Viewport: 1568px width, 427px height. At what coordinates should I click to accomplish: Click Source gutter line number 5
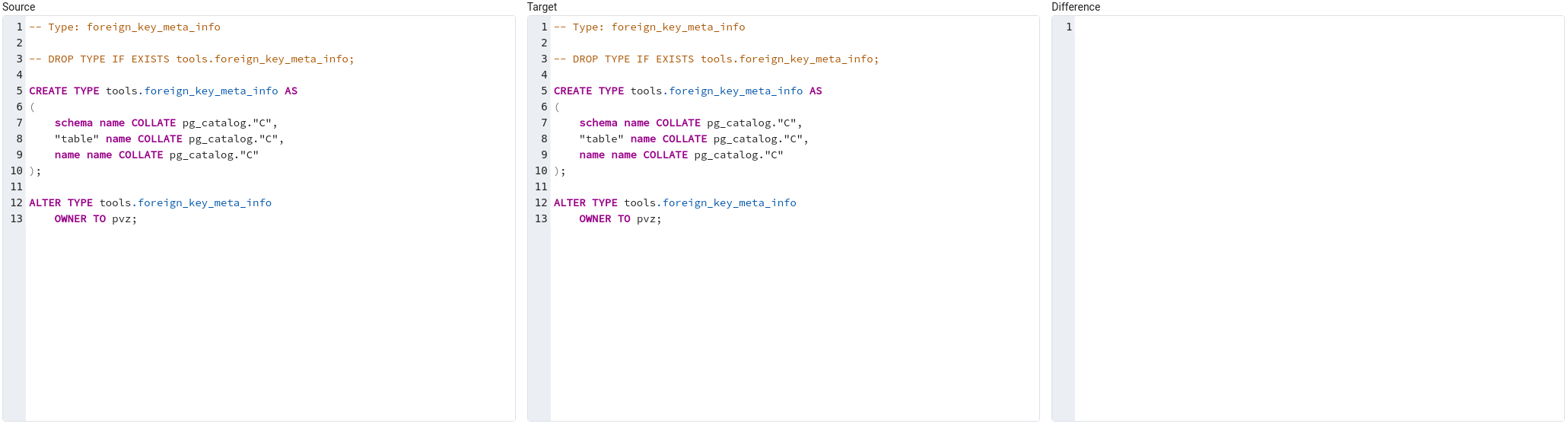[19, 91]
